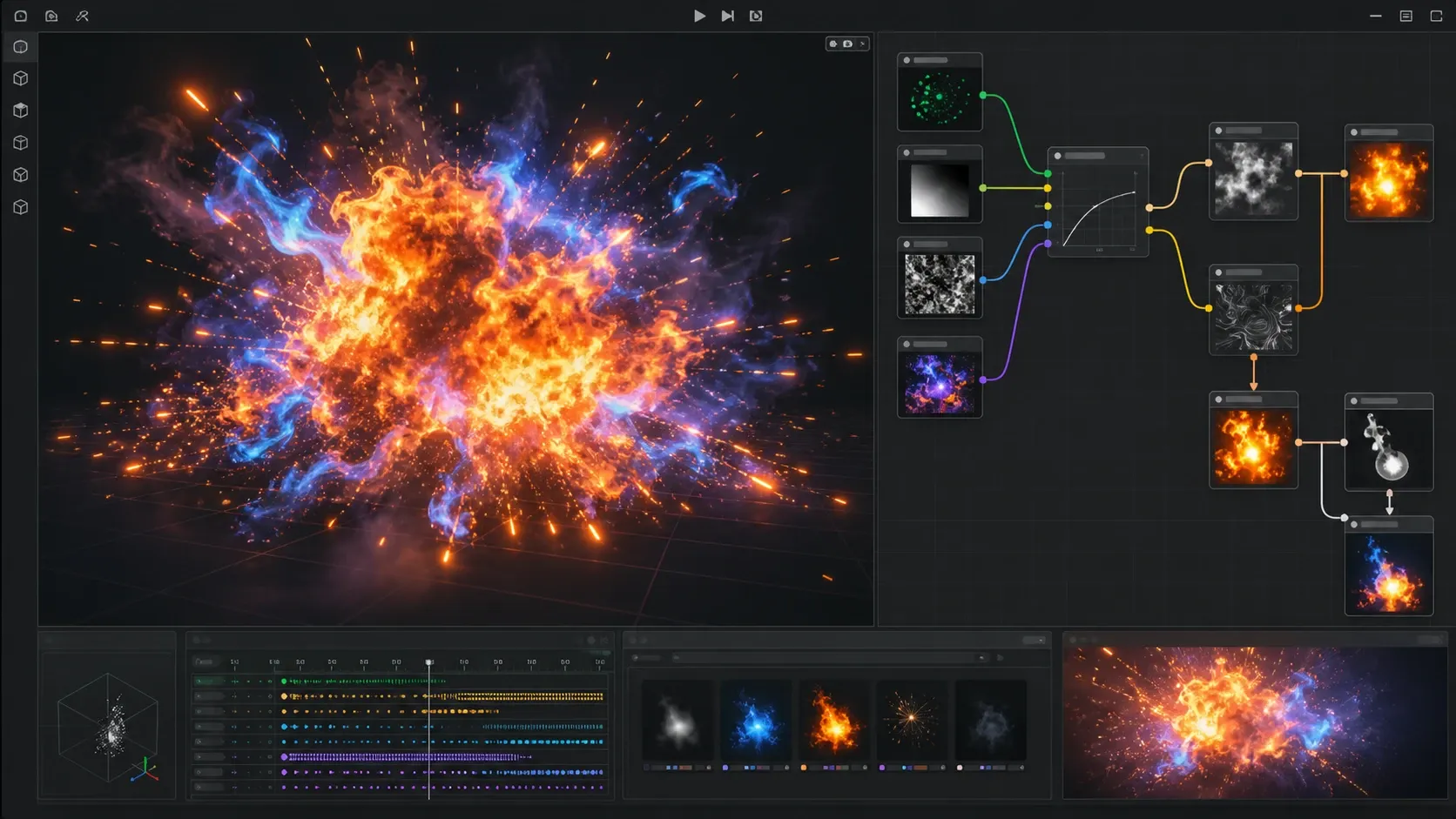Click the rendered explosion preview in the bottom-right panel
Viewport: 1456px width, 819px height.
pos(1255,722)
